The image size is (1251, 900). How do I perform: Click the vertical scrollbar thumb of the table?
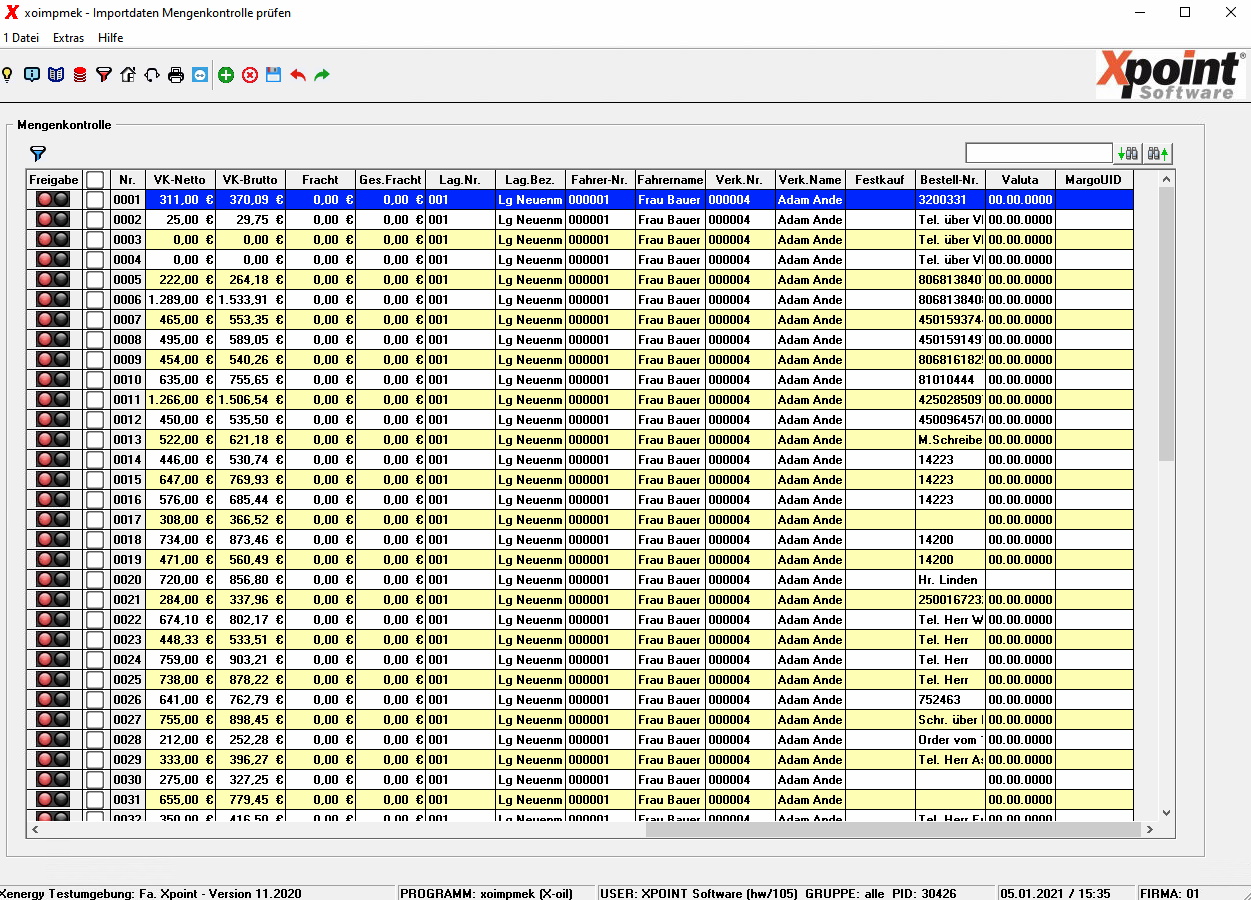[1166, 324]
